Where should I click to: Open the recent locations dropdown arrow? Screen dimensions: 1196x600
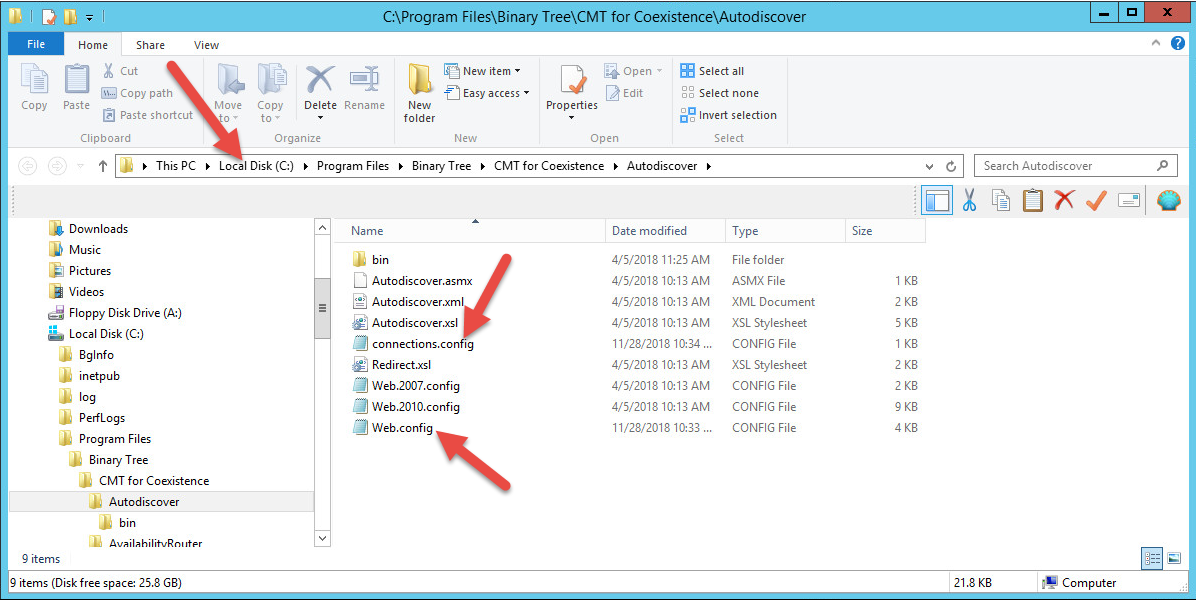coord(80,166)
